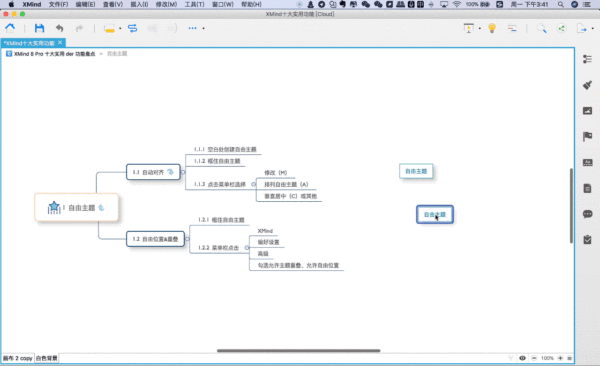This screenshot has height=366, width=600.
Task: Open the Task Info clipboard panel
Action: point(587,240)
